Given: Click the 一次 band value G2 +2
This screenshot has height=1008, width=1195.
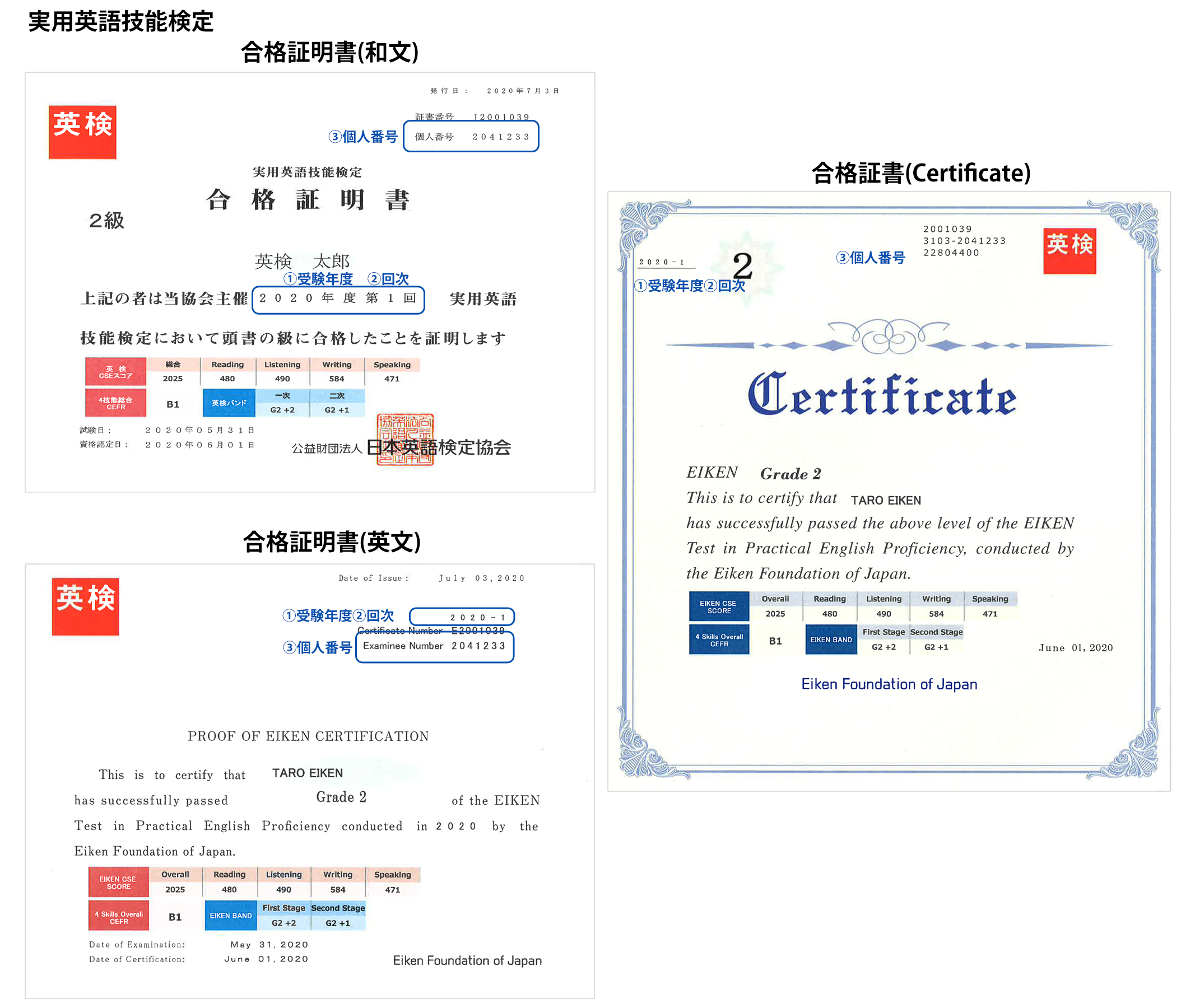Looking at the screenshot, I should [x=282, y=410].
